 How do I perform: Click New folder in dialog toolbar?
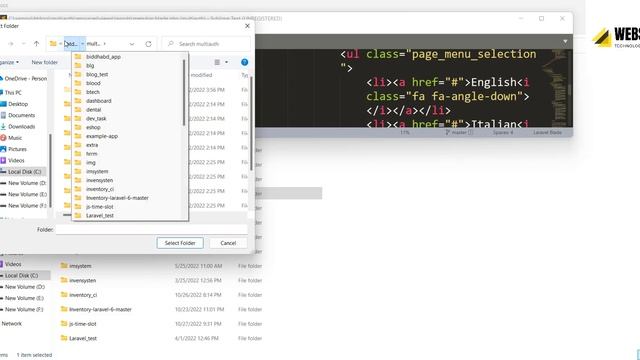[x=45, y=62]
